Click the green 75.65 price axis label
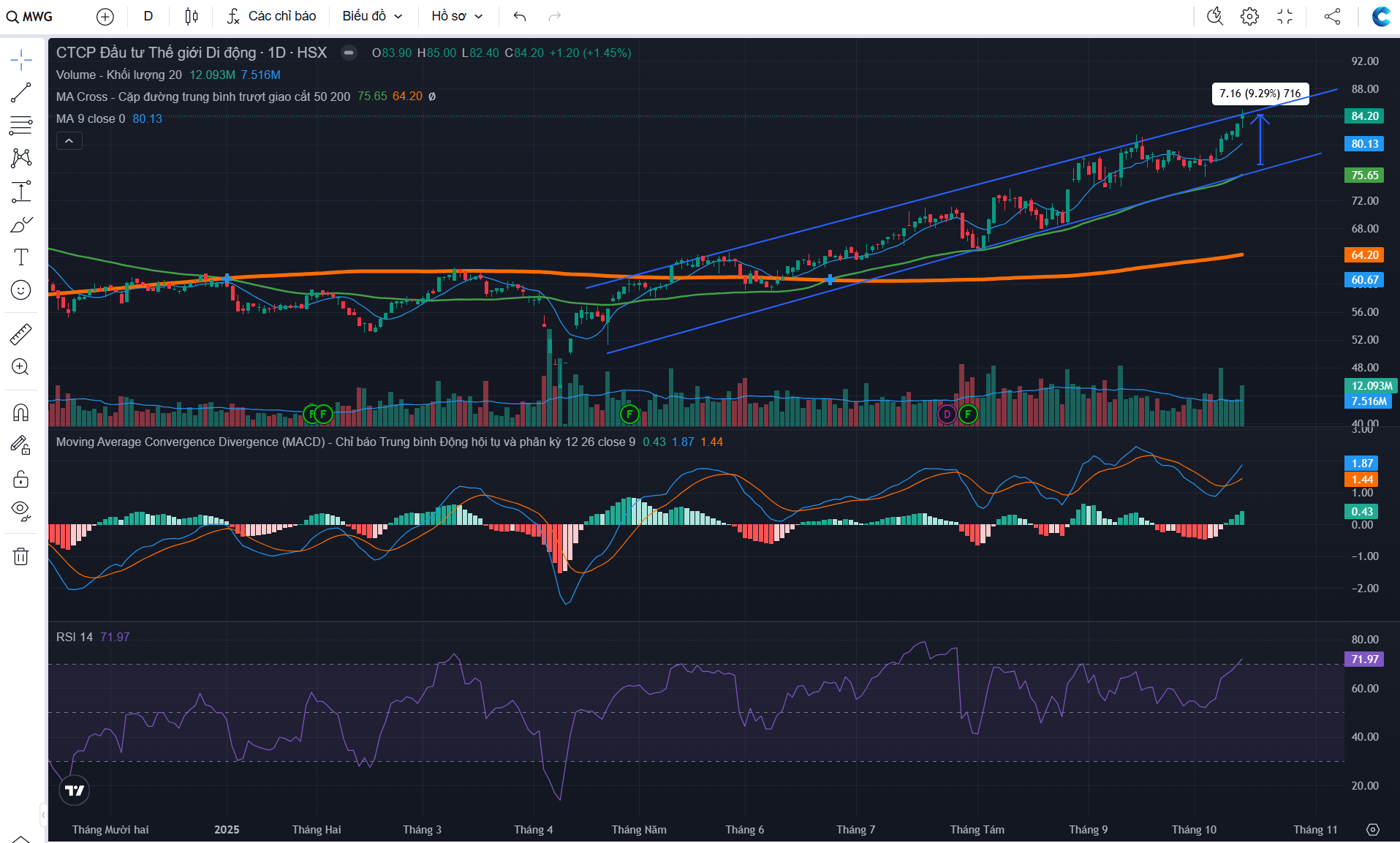 pyautogui.click(x=1364, y=175)
